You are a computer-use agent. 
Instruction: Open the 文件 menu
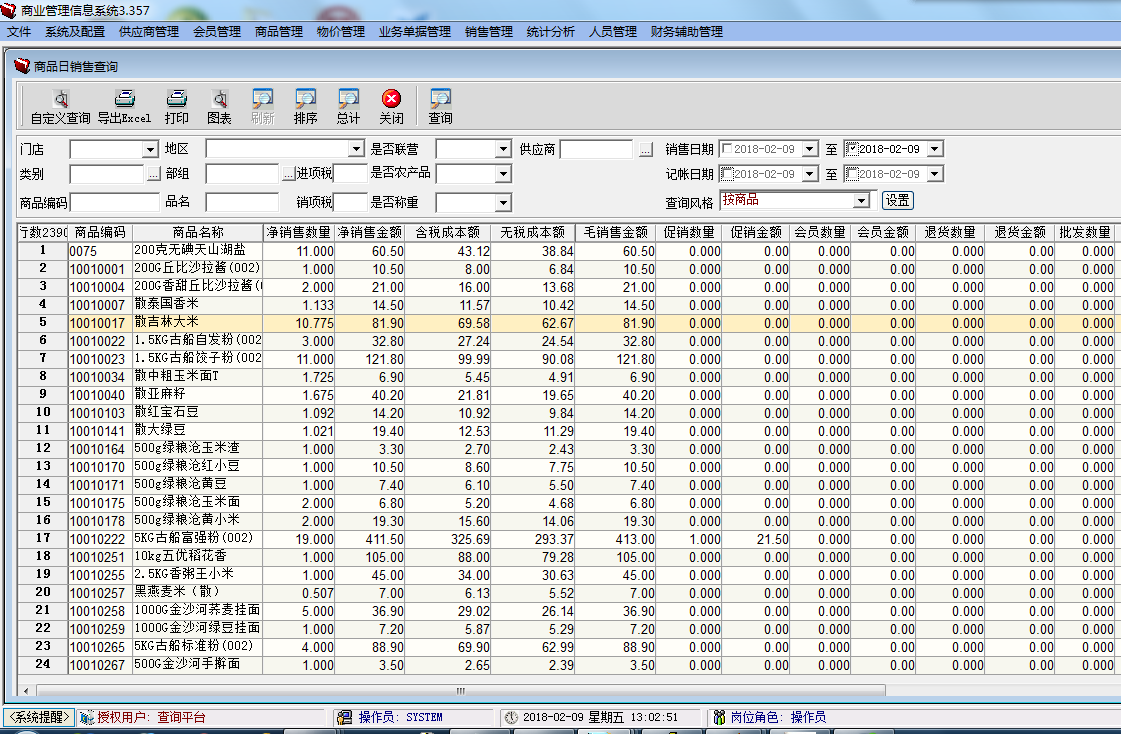[19, 31]
